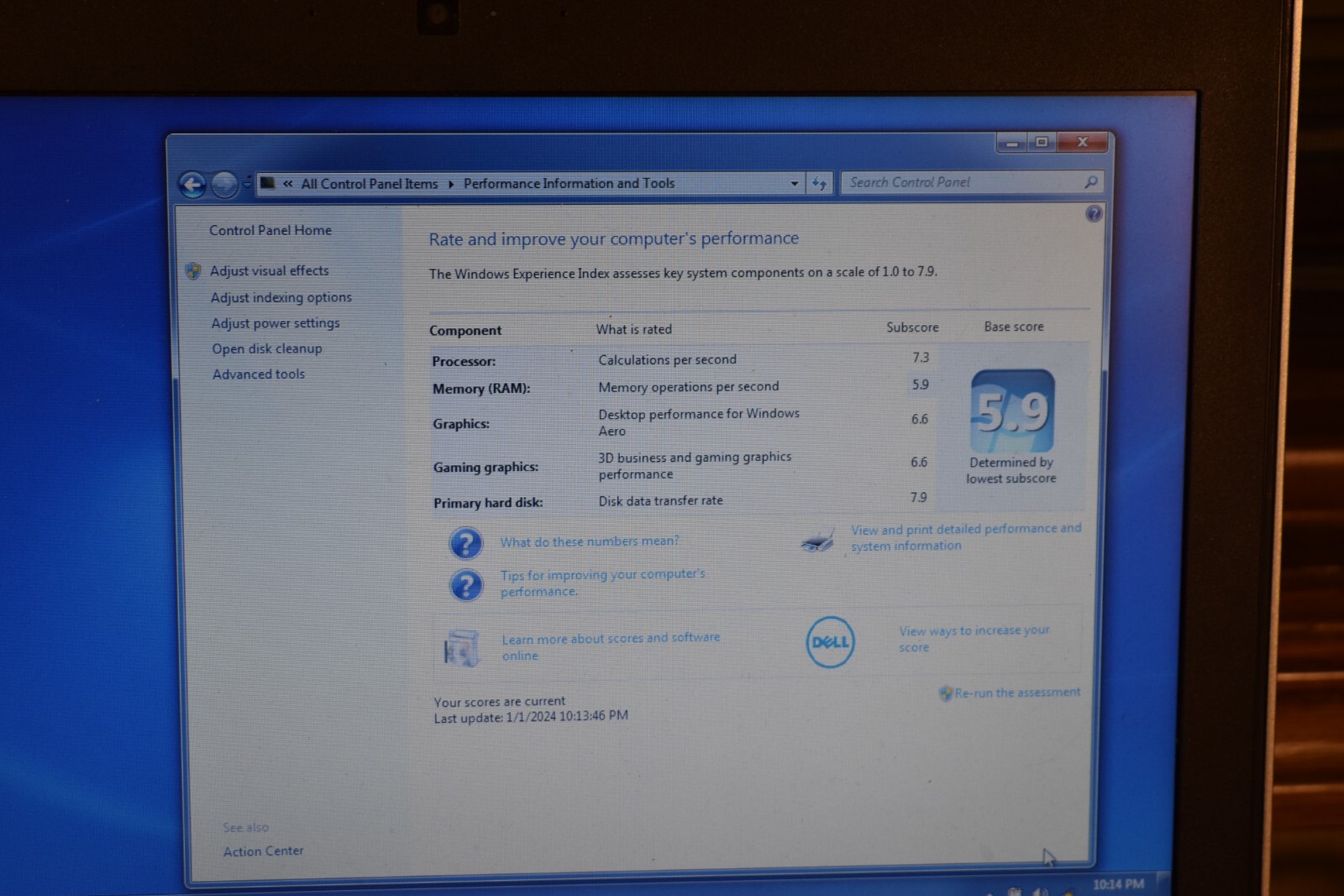This screenshot has width=1344, height=896.
Task: Open the address bar history dropdown
Action: tap(795, 183)
